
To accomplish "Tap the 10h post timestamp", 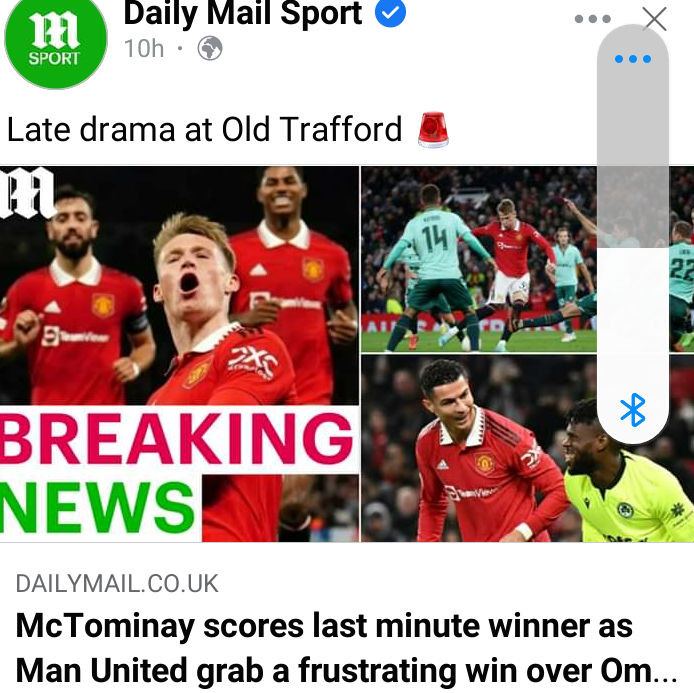I will click(x=144, y=48).
